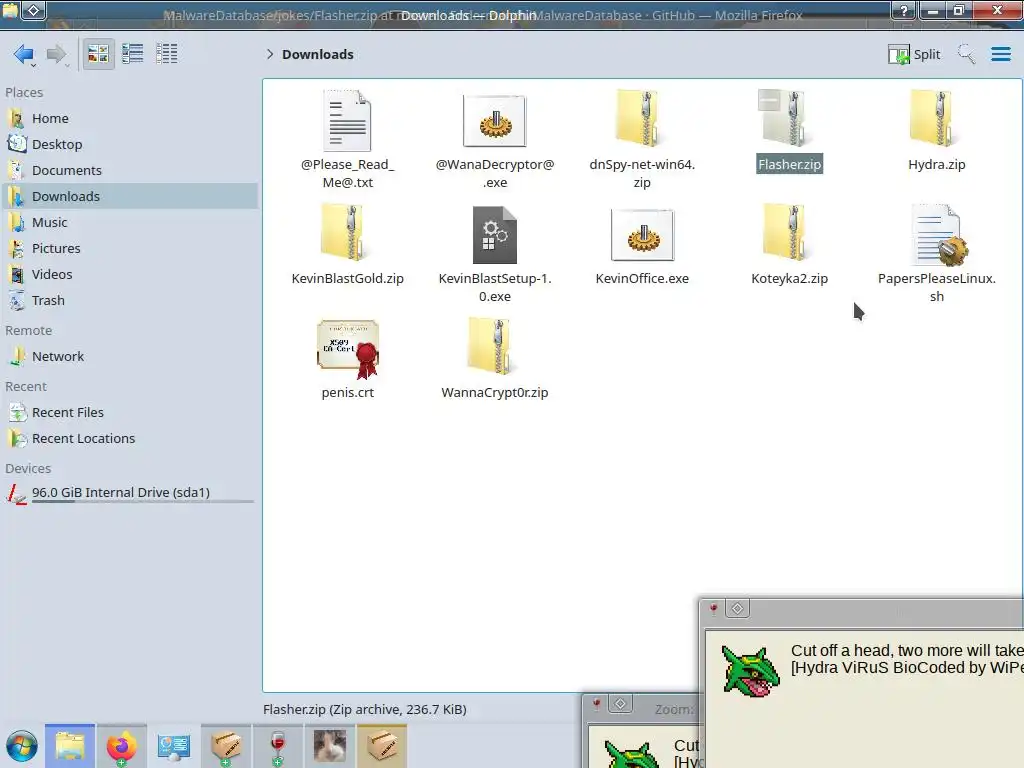Switch to Icons view mode

99,54
